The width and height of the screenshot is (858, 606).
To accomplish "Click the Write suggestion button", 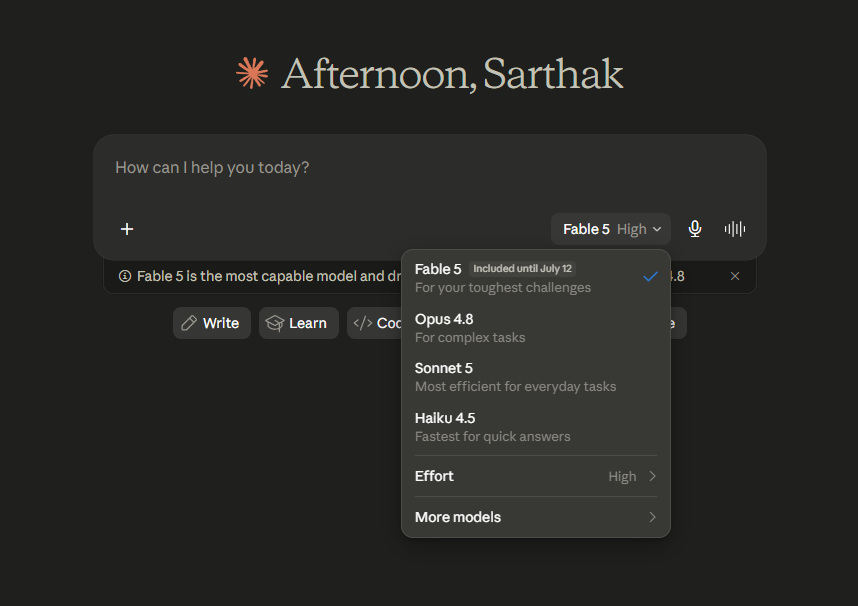I will 212,323.
